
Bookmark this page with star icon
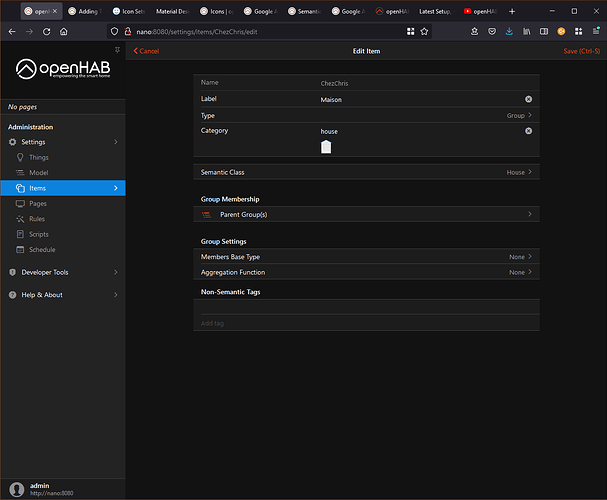(424, 32)
